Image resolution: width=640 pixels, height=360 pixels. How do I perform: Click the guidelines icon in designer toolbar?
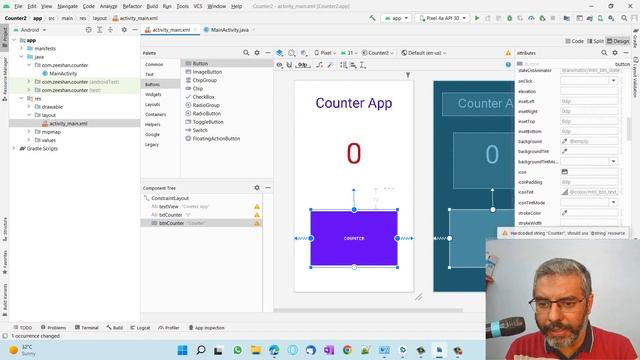point(362,65)
